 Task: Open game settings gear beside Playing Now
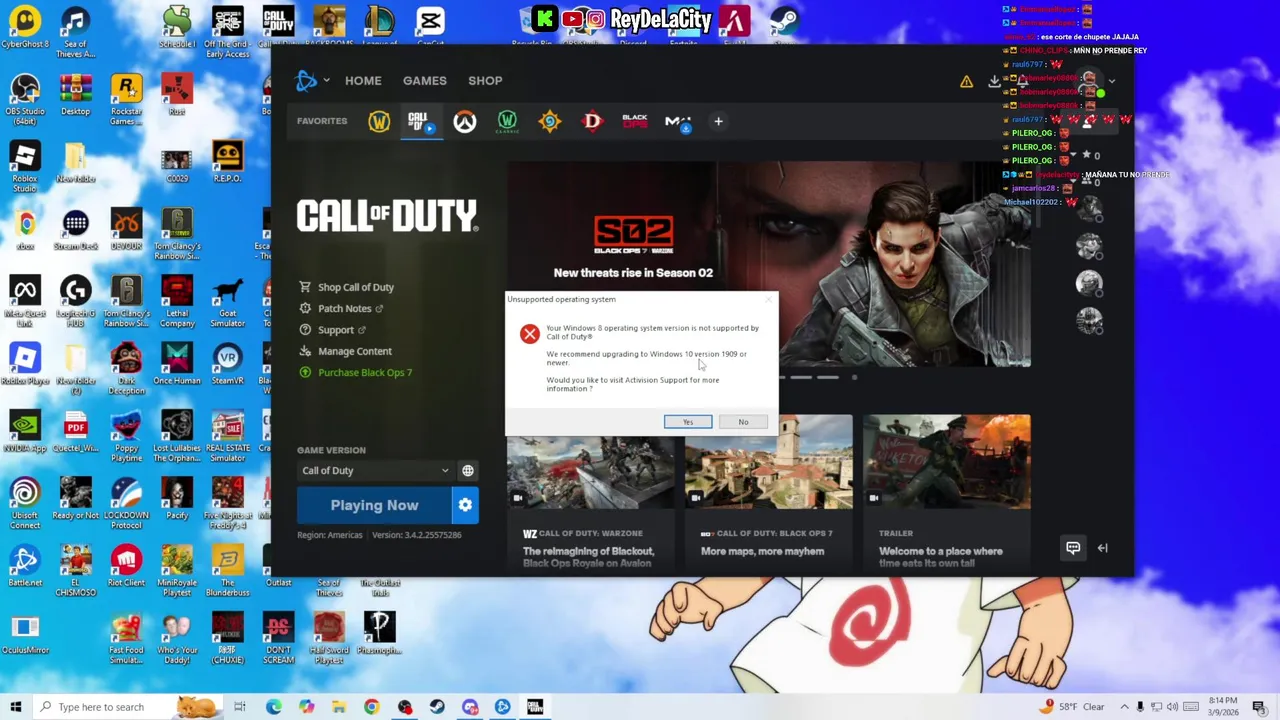pyautogui.click(x=465, y=505)
